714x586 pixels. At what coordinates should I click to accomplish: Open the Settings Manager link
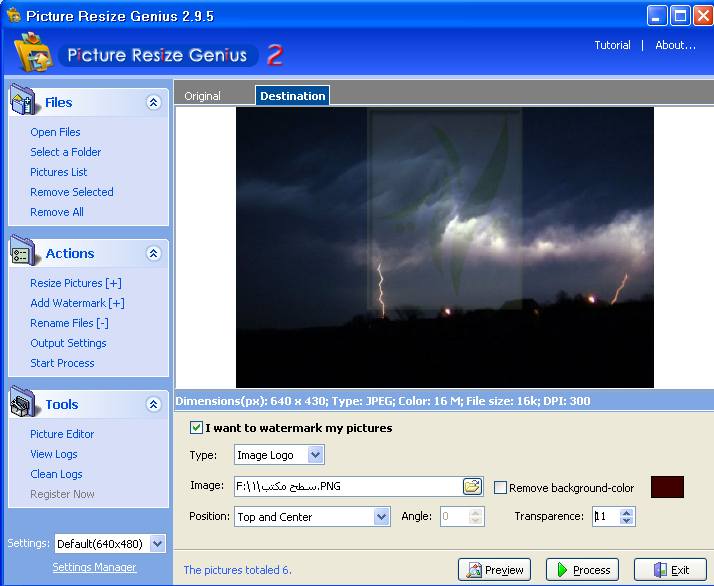tap(94, 567)
